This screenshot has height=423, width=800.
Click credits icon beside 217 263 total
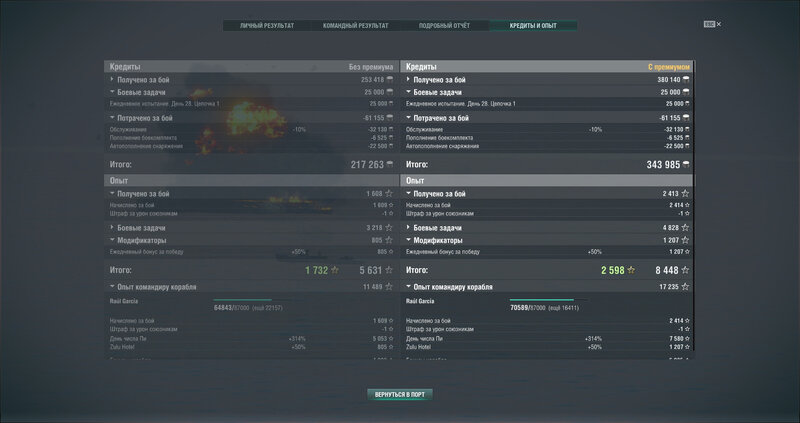(x=391, y=164)
